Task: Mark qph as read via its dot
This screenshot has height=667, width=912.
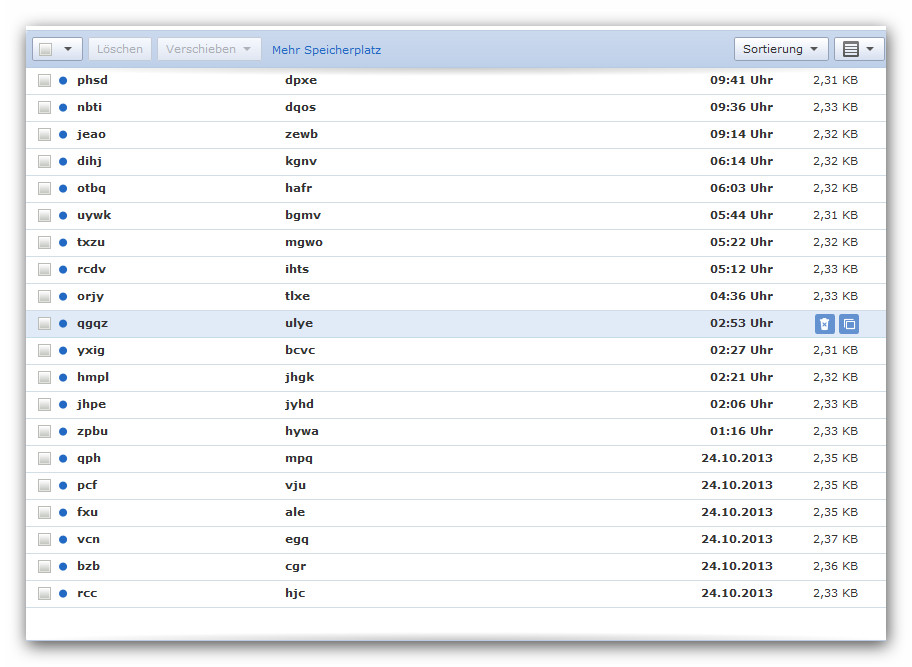Action: pyautogui.click(x=63, y=458)
